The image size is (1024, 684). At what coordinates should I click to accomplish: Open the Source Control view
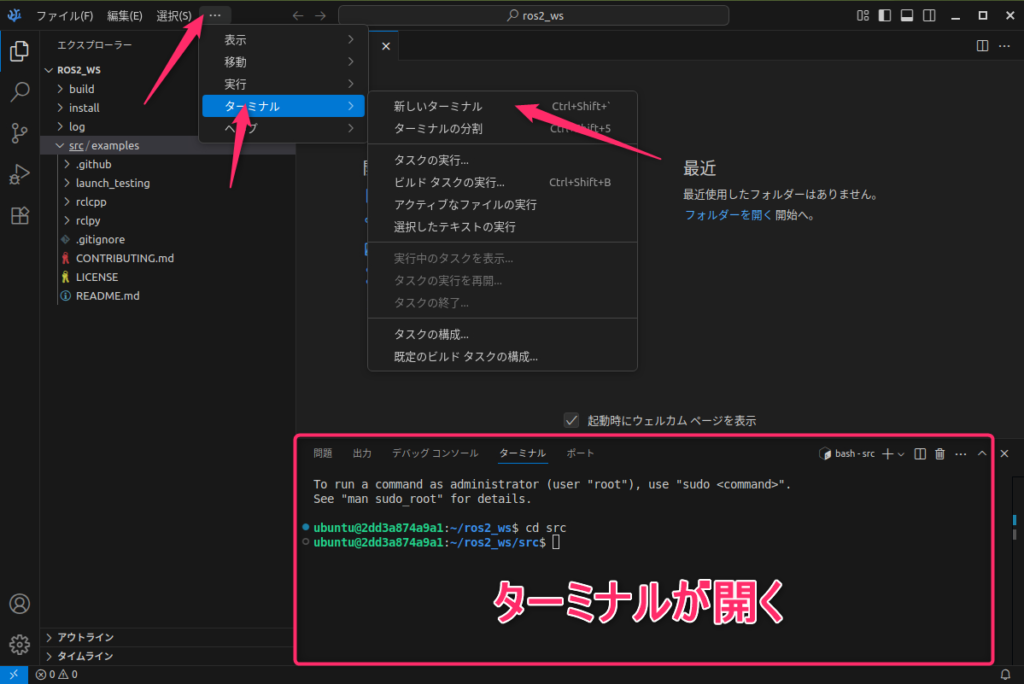click(19, 132)
